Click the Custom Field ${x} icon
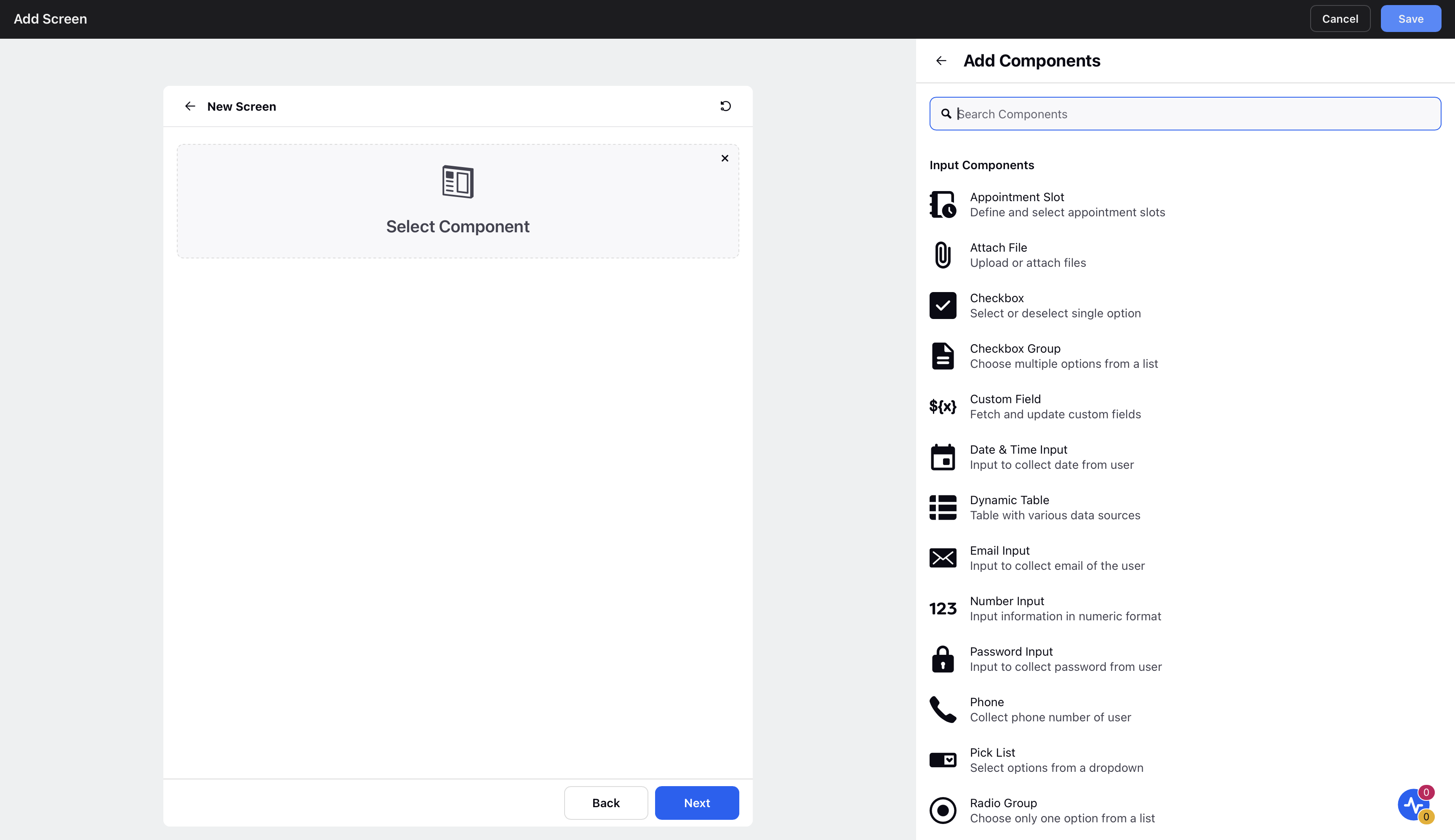The width and height of the screenshot is (1455, 840). 943,407
